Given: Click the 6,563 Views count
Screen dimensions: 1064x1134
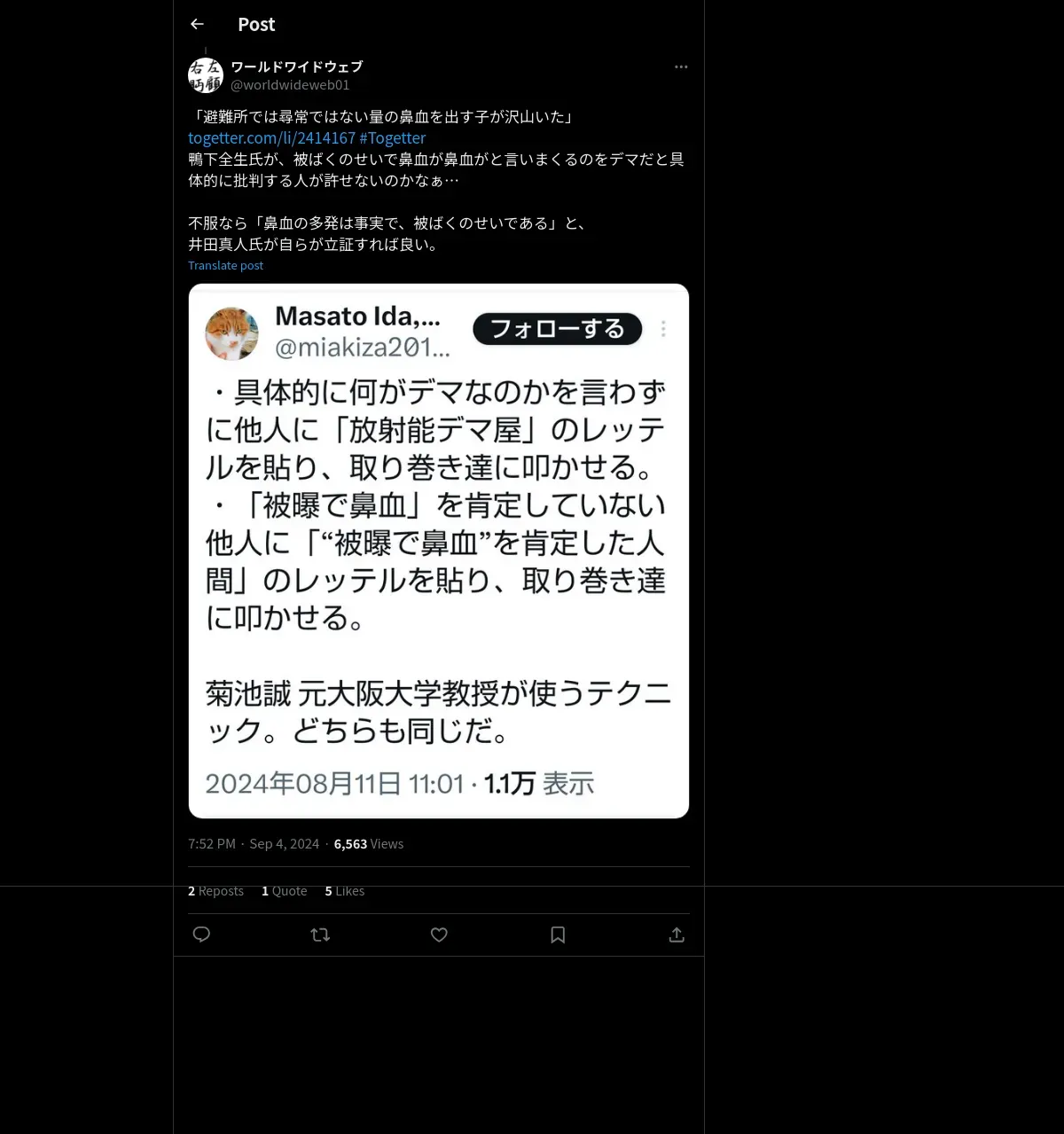Looking at the screenshot, I should pos(369,844).
